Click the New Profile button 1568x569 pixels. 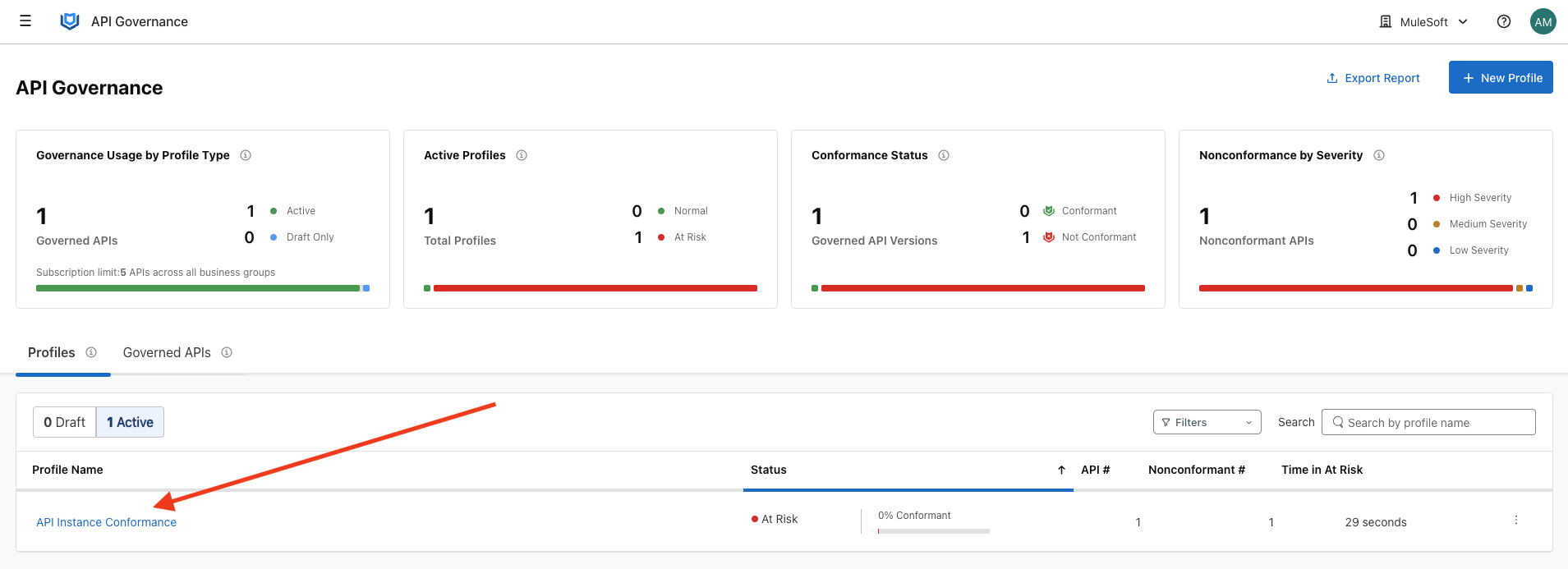pyautogui.click(x=1500, y=78)
